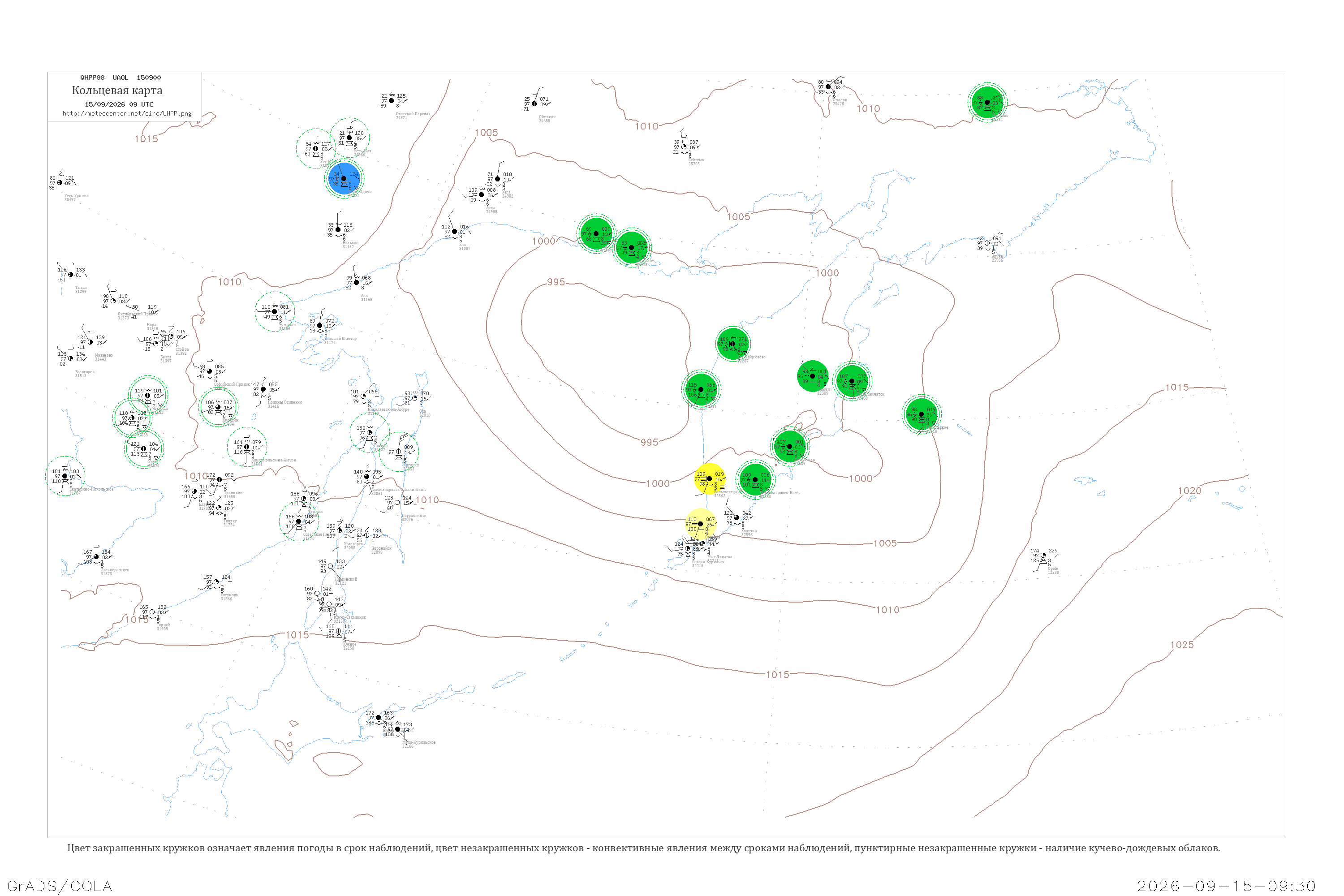1344x896 pixels.
Task: Click the green Усть-Камчатск station marker
Action: coord(852,381)
